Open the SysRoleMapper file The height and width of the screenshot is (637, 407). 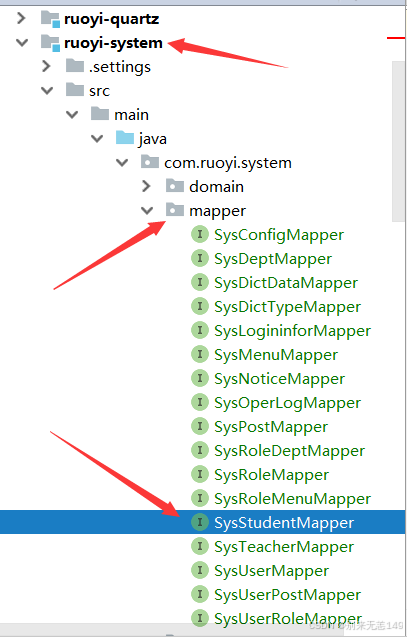pyautogui.click(x=272, y=474)
